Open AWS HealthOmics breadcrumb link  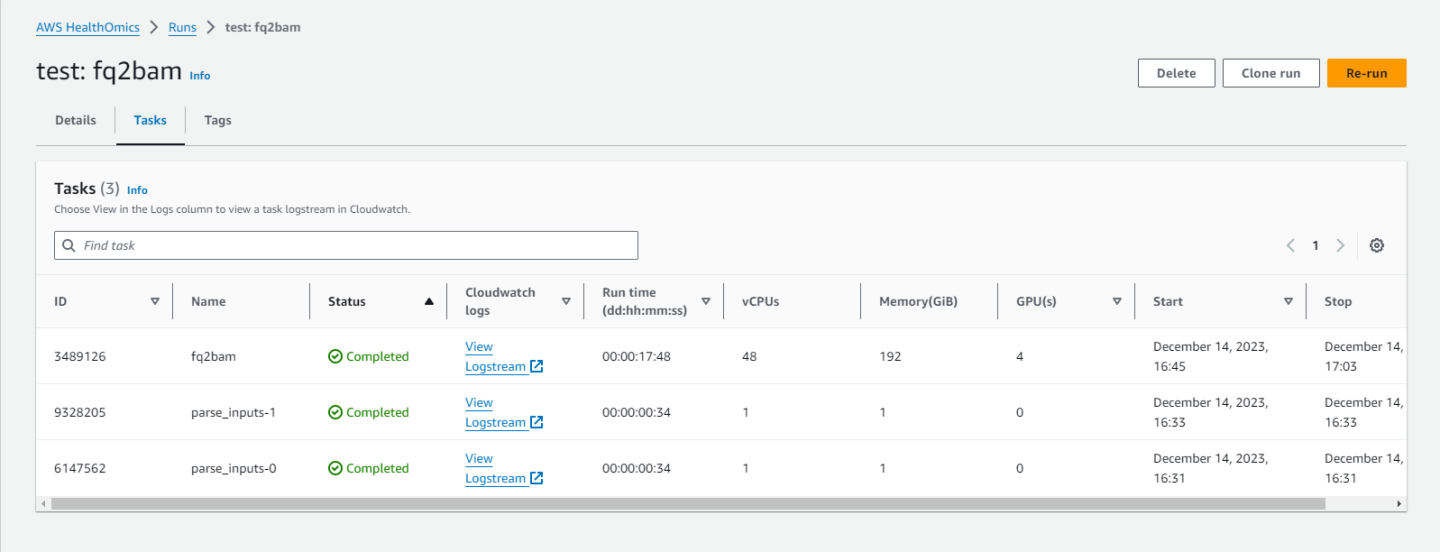(88, 27)
